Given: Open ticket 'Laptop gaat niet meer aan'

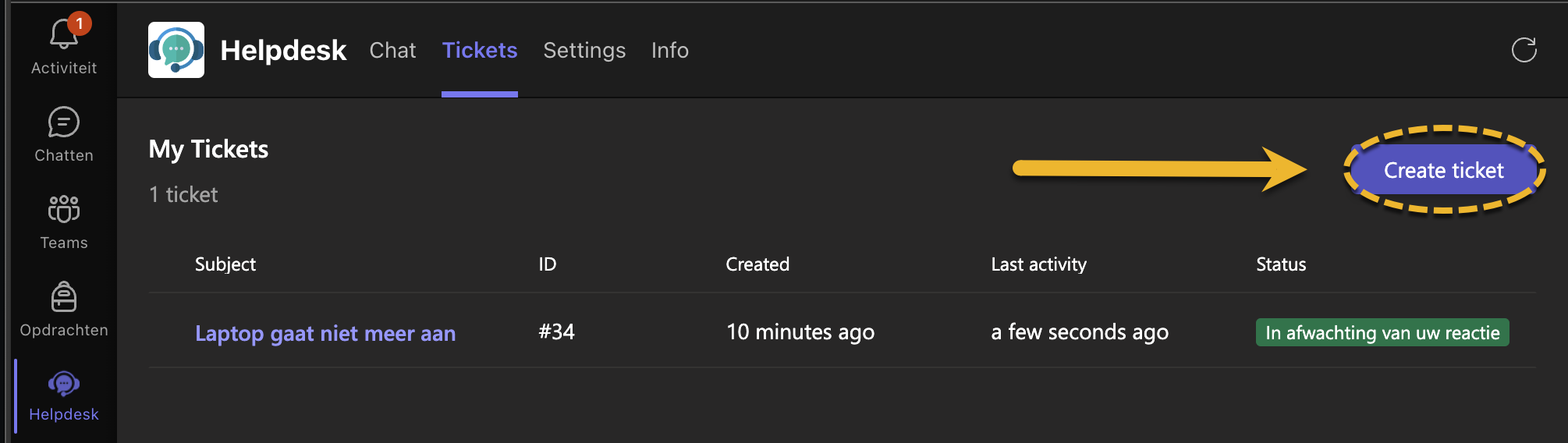Looking at the screenshot, I should click(x=325, y=334).
